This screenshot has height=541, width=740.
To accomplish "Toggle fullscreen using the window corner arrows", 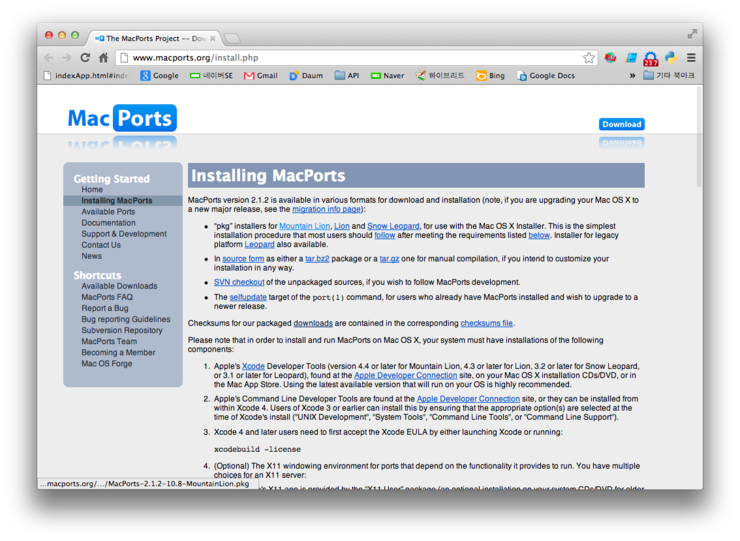I will point(692,34).
